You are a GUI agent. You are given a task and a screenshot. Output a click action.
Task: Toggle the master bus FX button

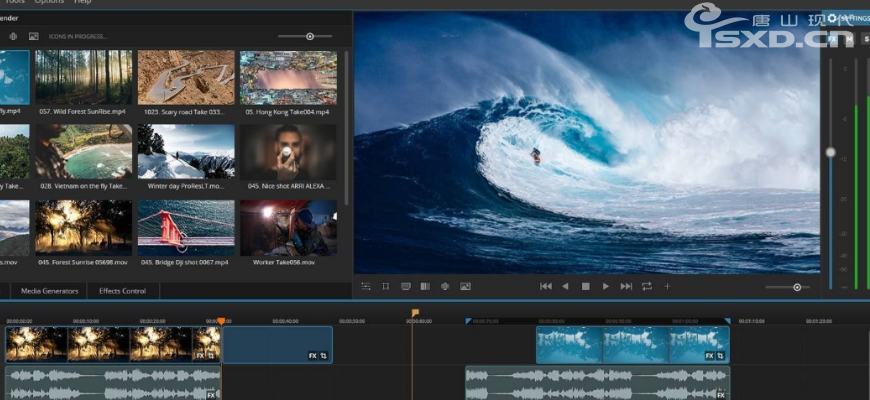pyautogui.click(x=832, y=39)
